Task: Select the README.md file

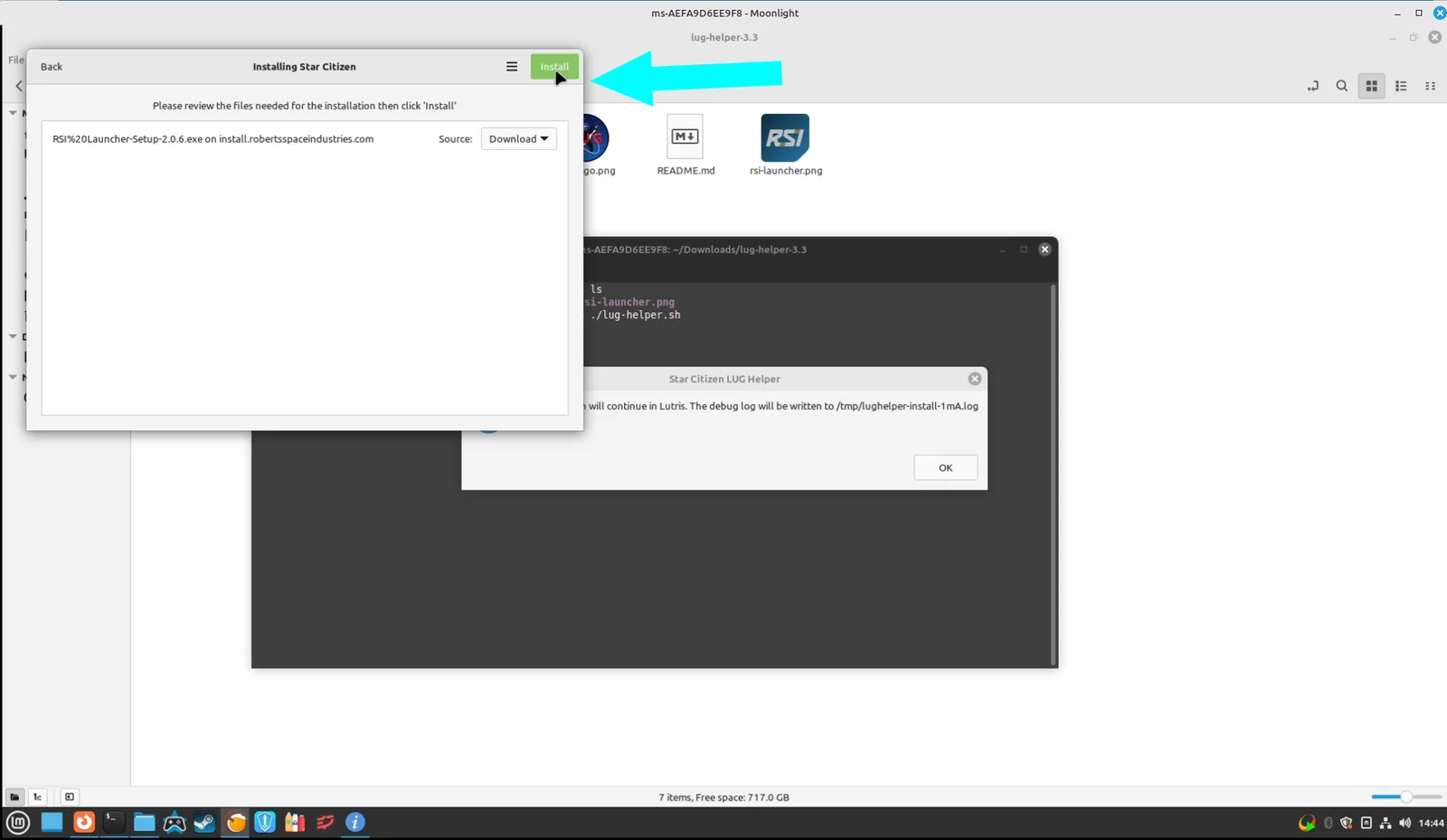Action: pos(686,145)
